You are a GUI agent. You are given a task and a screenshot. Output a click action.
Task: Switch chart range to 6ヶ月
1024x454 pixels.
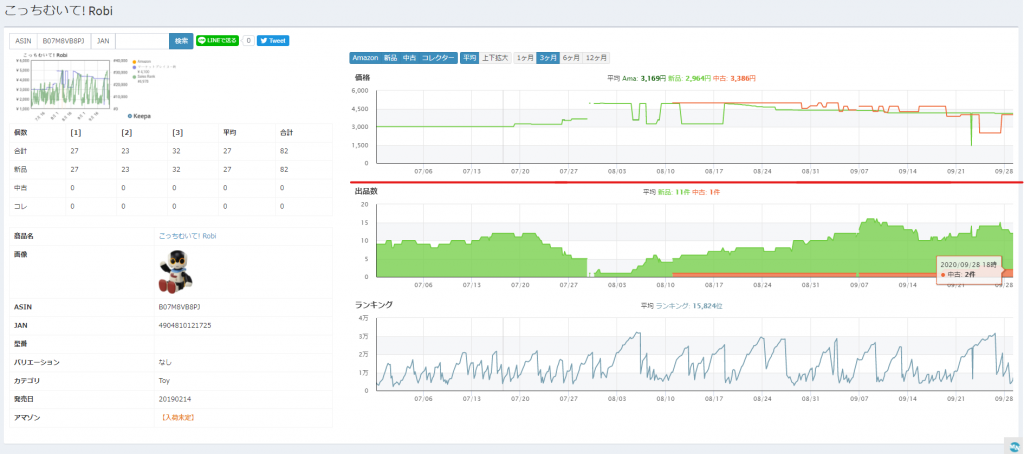click(571, 58)
